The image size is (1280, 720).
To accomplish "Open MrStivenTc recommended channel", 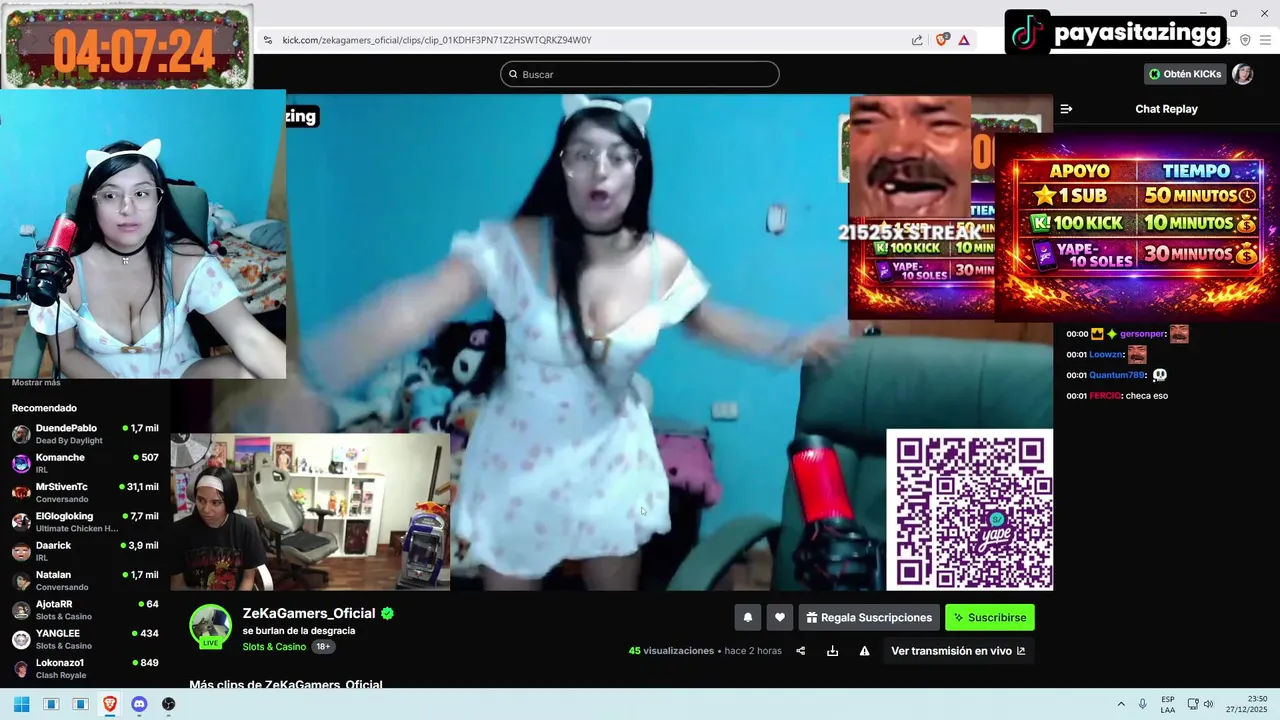I will pos(85,492).
